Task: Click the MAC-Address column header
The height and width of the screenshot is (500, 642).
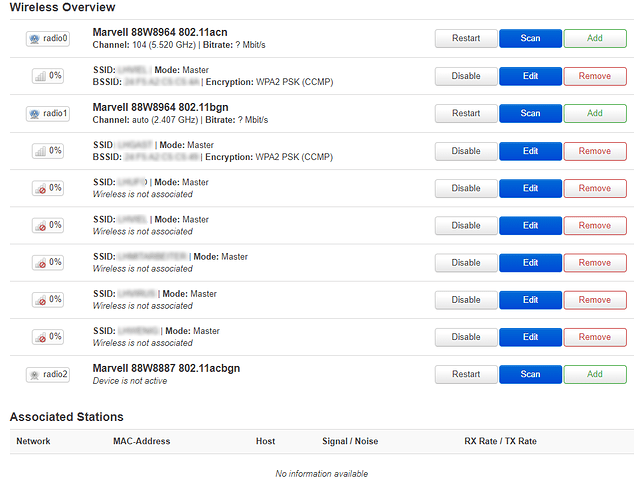Action: tap(142, 441)
